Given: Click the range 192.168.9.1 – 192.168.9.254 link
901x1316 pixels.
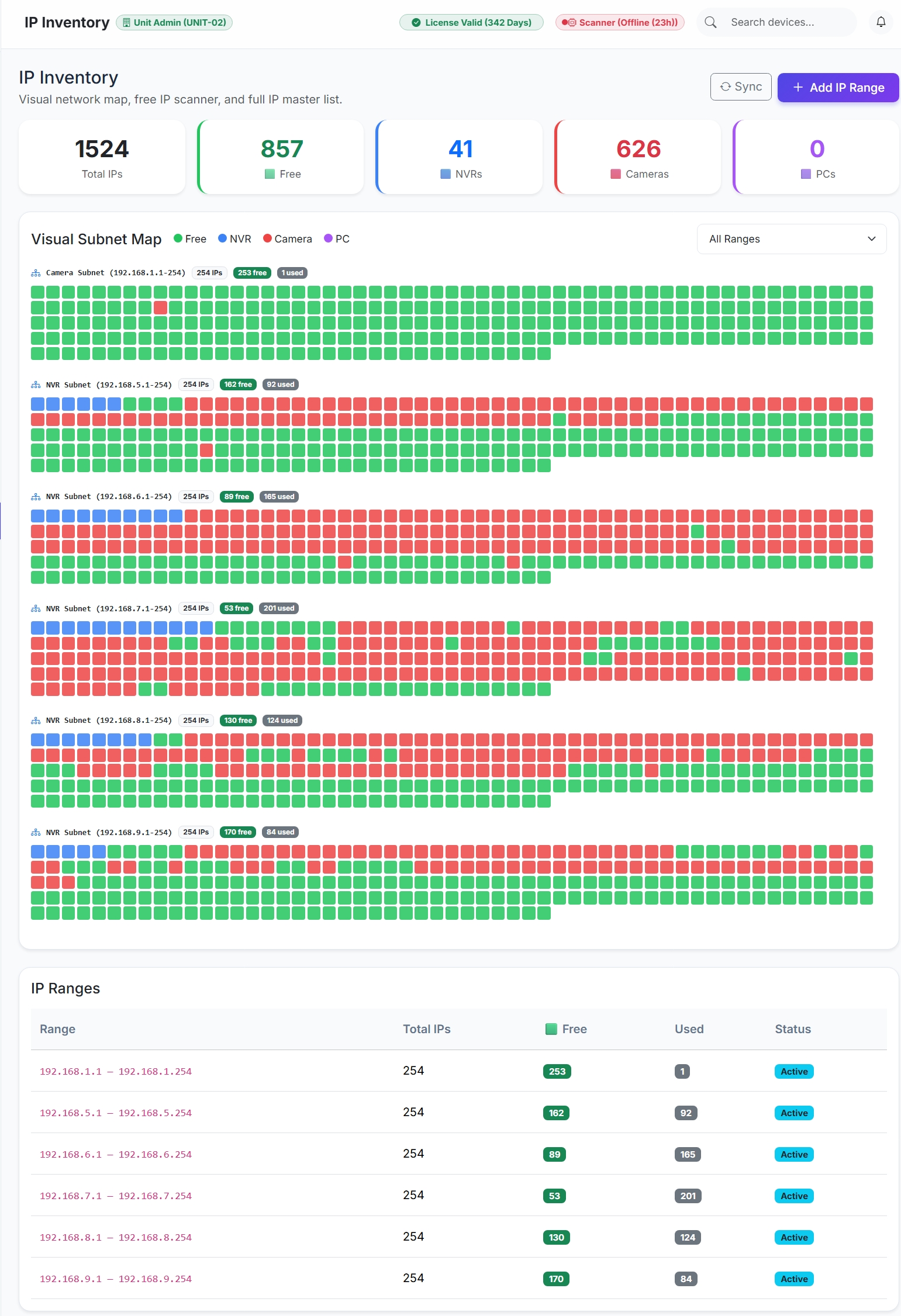Looking at the screenshot, I should tap(116, 1279).
